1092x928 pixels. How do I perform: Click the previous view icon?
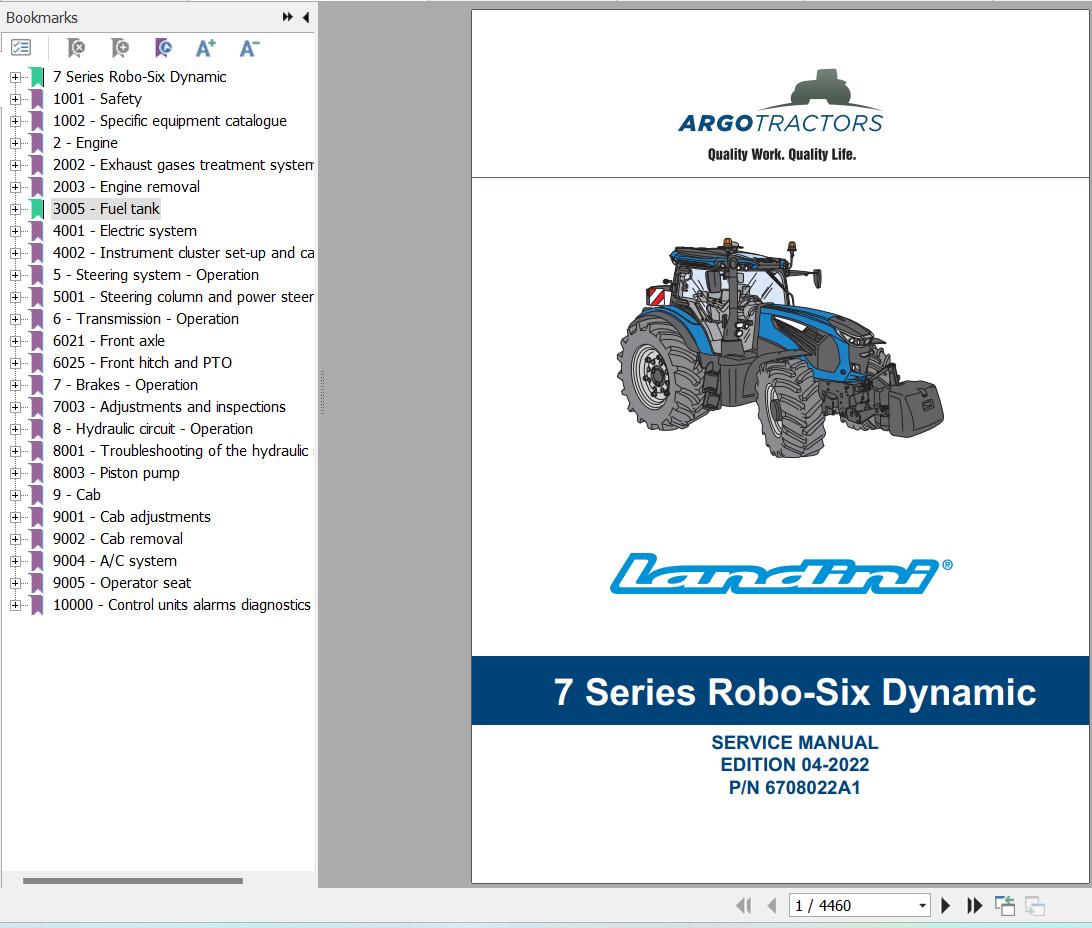tap(1004, 905)
